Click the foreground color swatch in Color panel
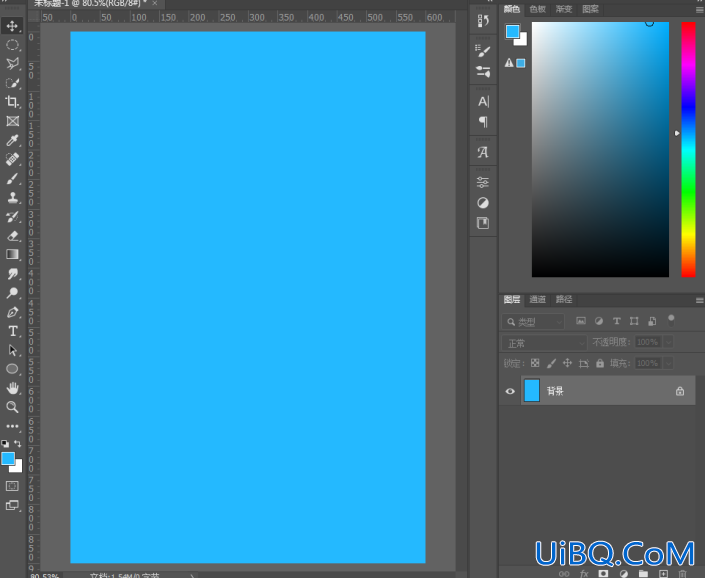This screenshot has height=578, width=705. tap(513, 31)
